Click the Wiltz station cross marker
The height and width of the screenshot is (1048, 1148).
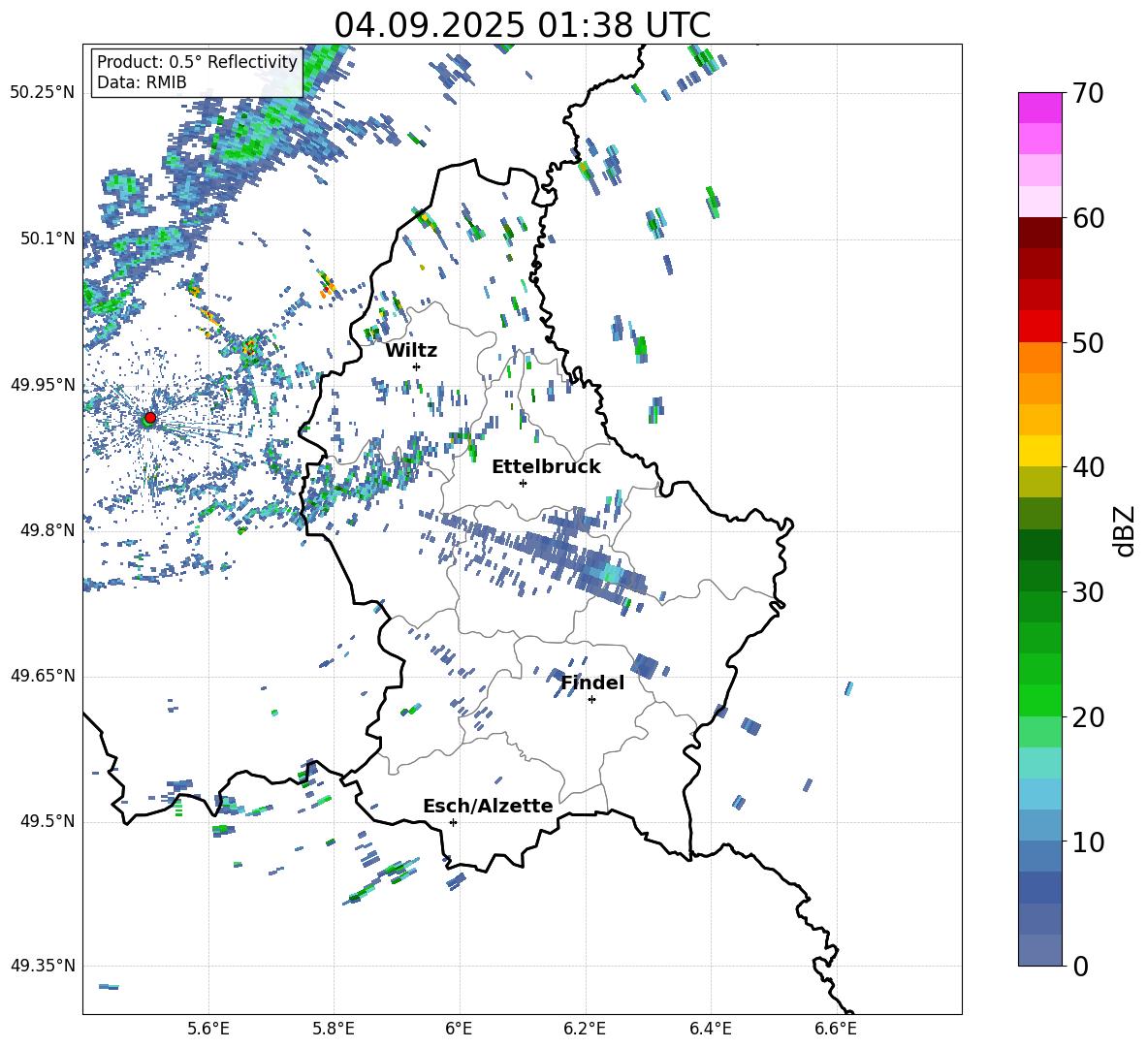tap(416, 366)
